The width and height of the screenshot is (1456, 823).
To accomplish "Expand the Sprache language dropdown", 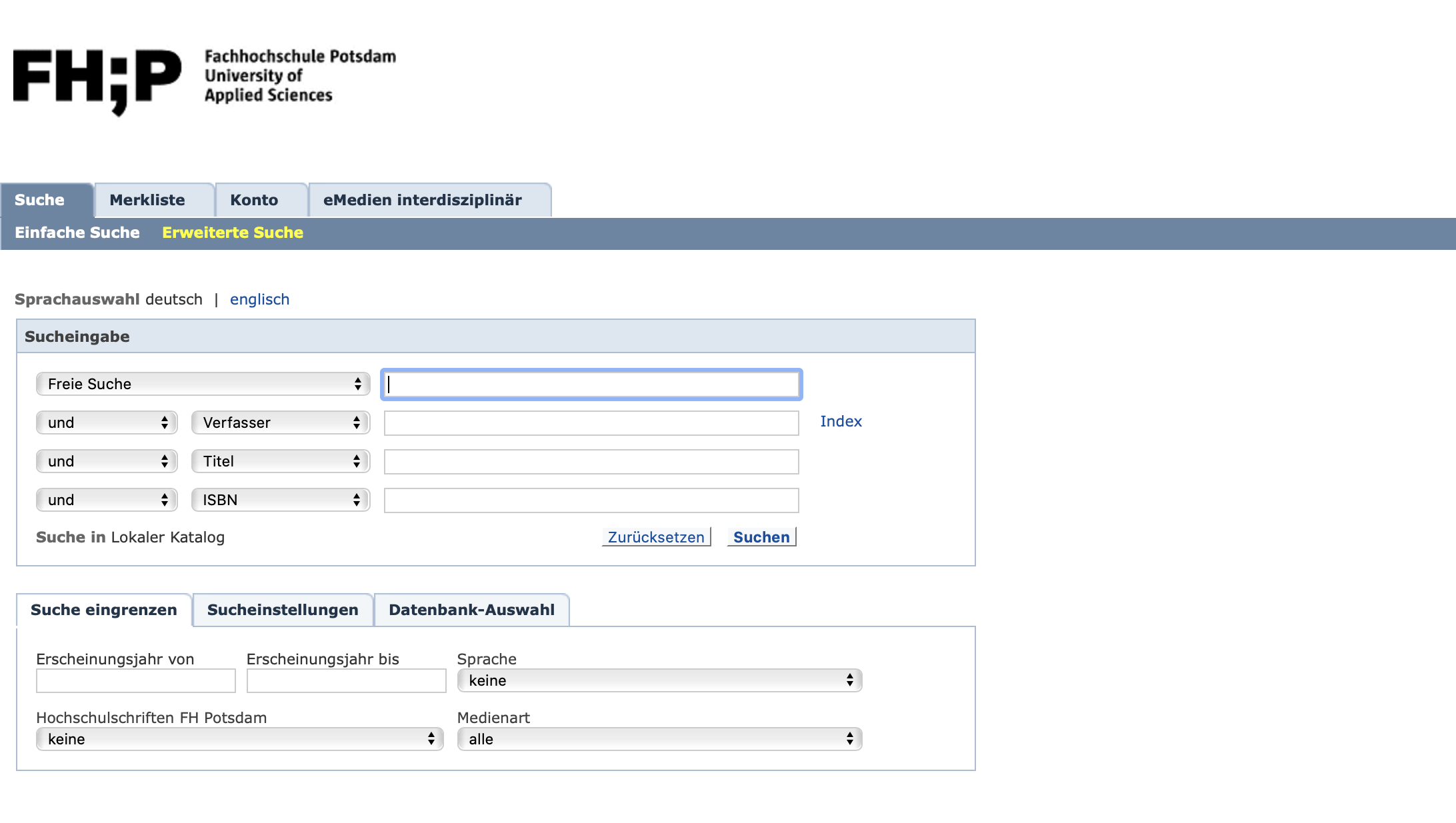I will click(x=659, y=680).
